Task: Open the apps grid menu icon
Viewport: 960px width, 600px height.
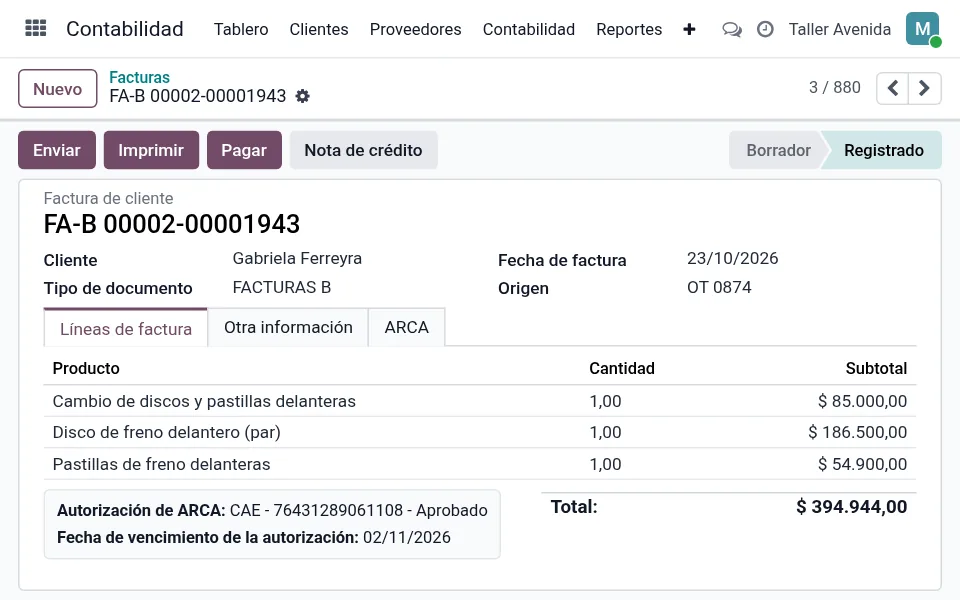Action: [x=36, y=28]
